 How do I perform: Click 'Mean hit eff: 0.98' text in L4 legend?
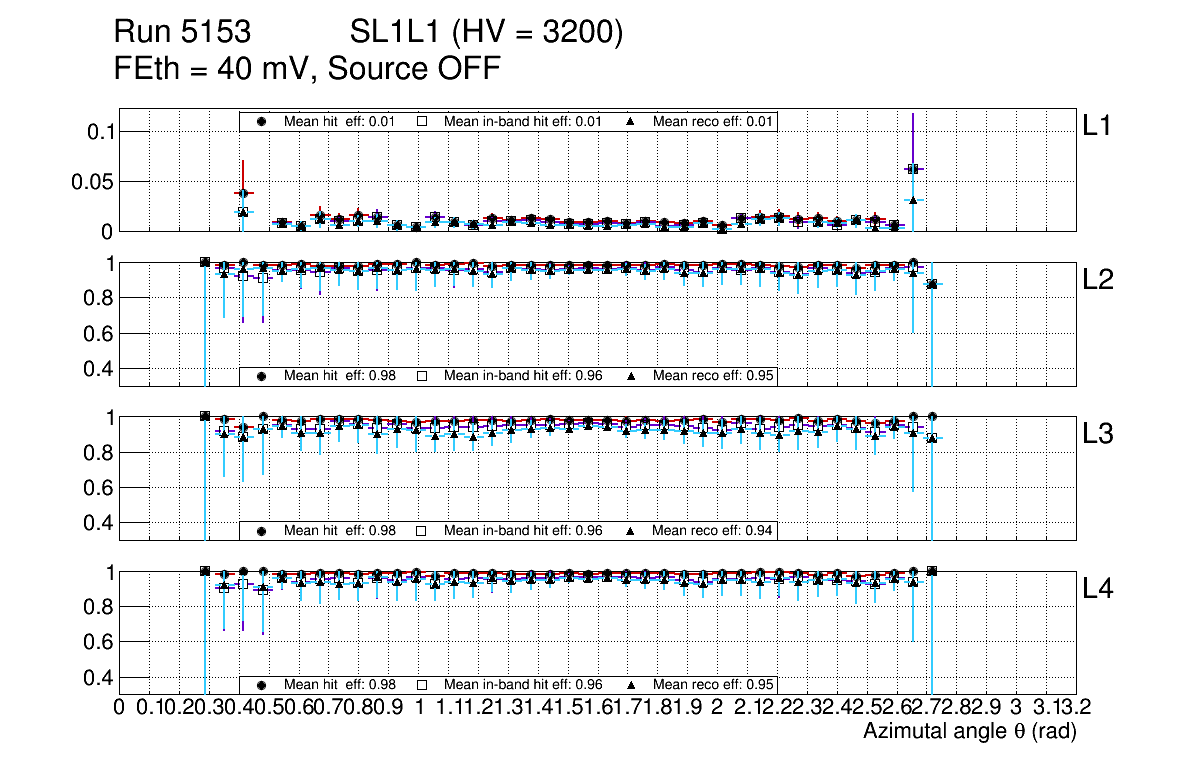[x=340, y=685]
